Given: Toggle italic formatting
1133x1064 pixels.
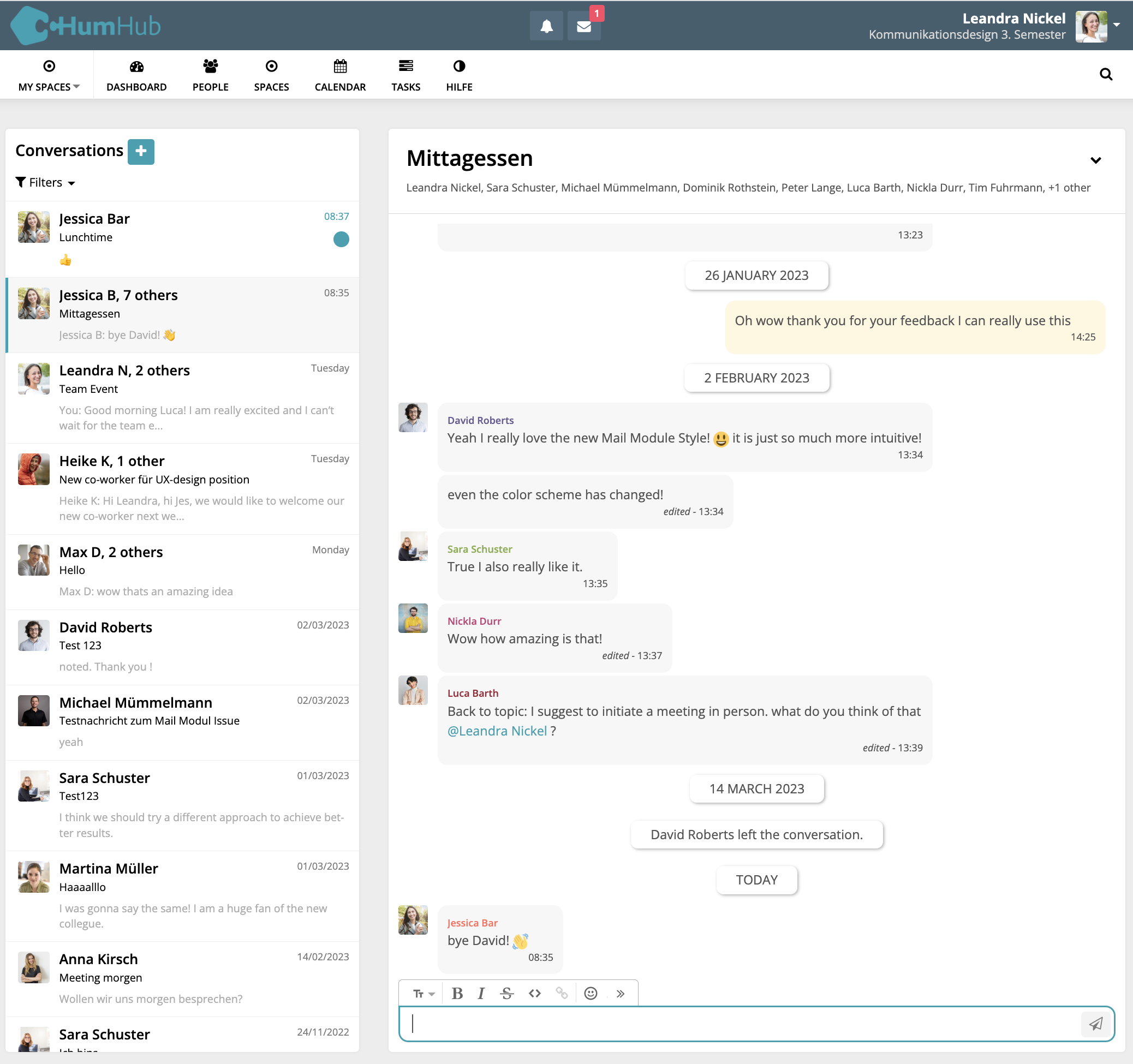Looking at the screenshot, I should [481, 993].
